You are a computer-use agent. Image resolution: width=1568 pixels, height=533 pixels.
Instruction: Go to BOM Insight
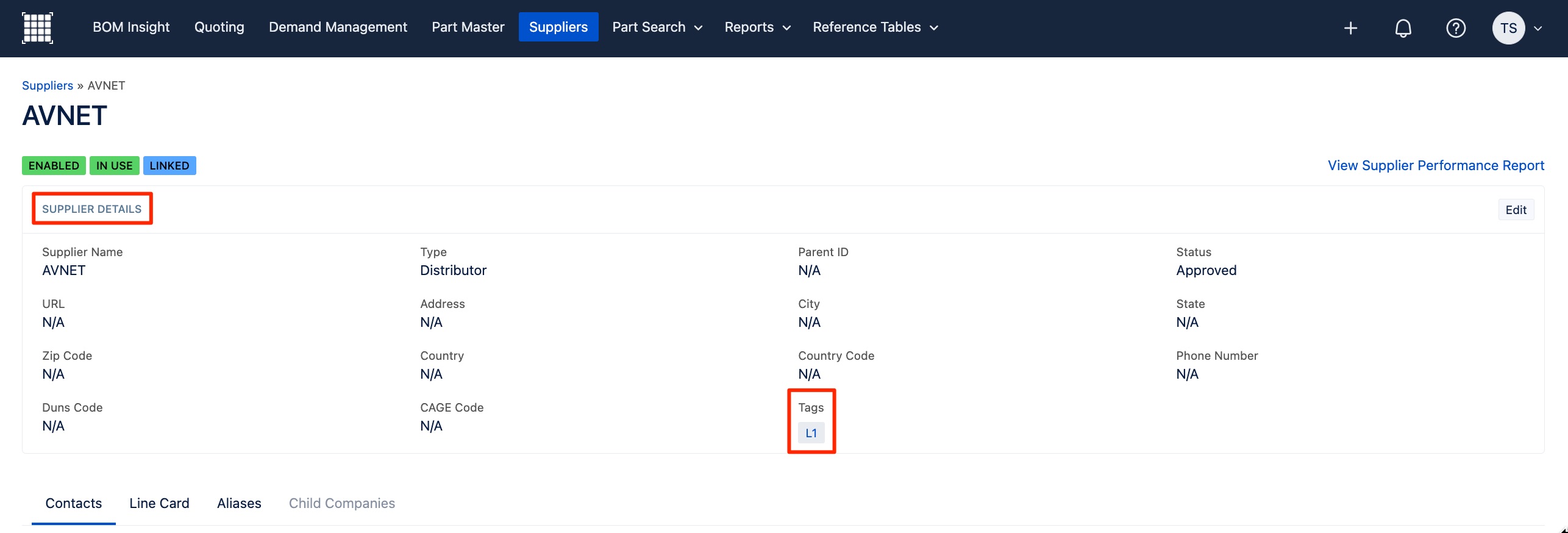coord(131,27)
